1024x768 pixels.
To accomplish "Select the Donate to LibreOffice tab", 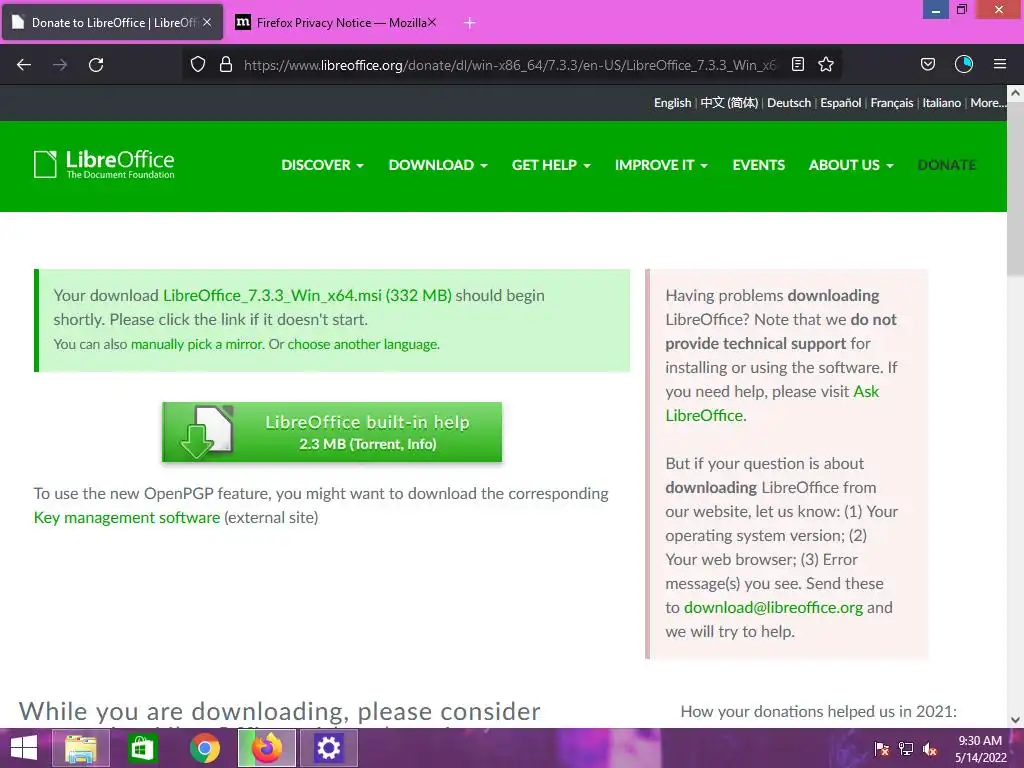I will [x=112, y=23].
